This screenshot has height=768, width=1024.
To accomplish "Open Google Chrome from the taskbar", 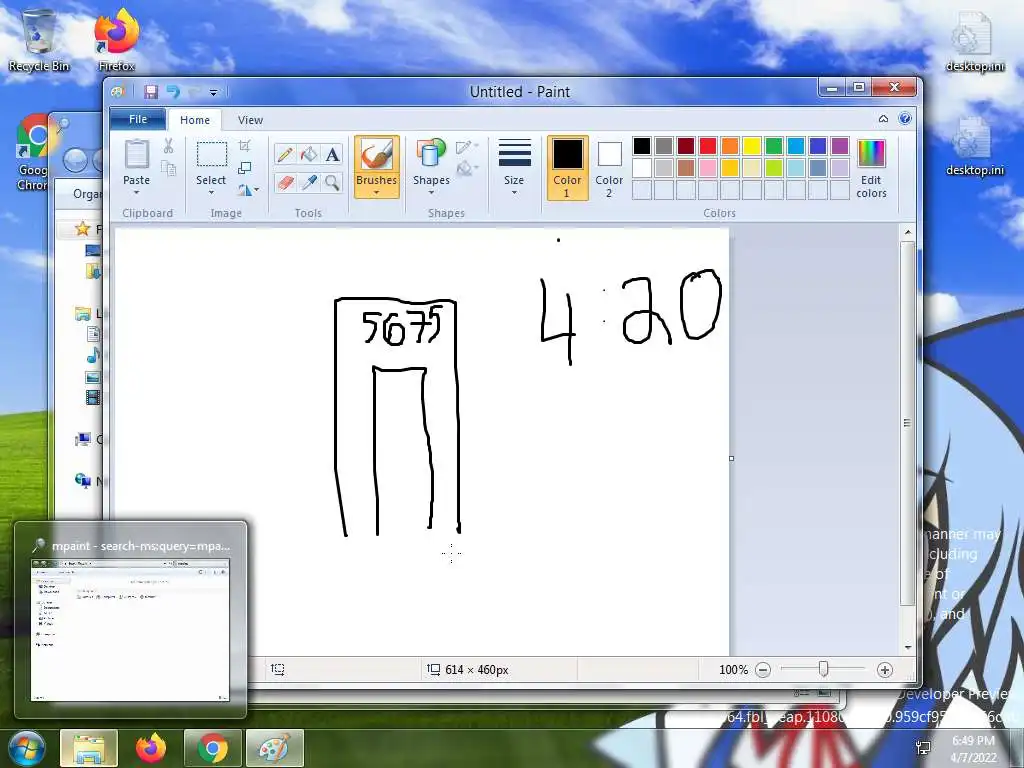I will [x=212, y=748].
